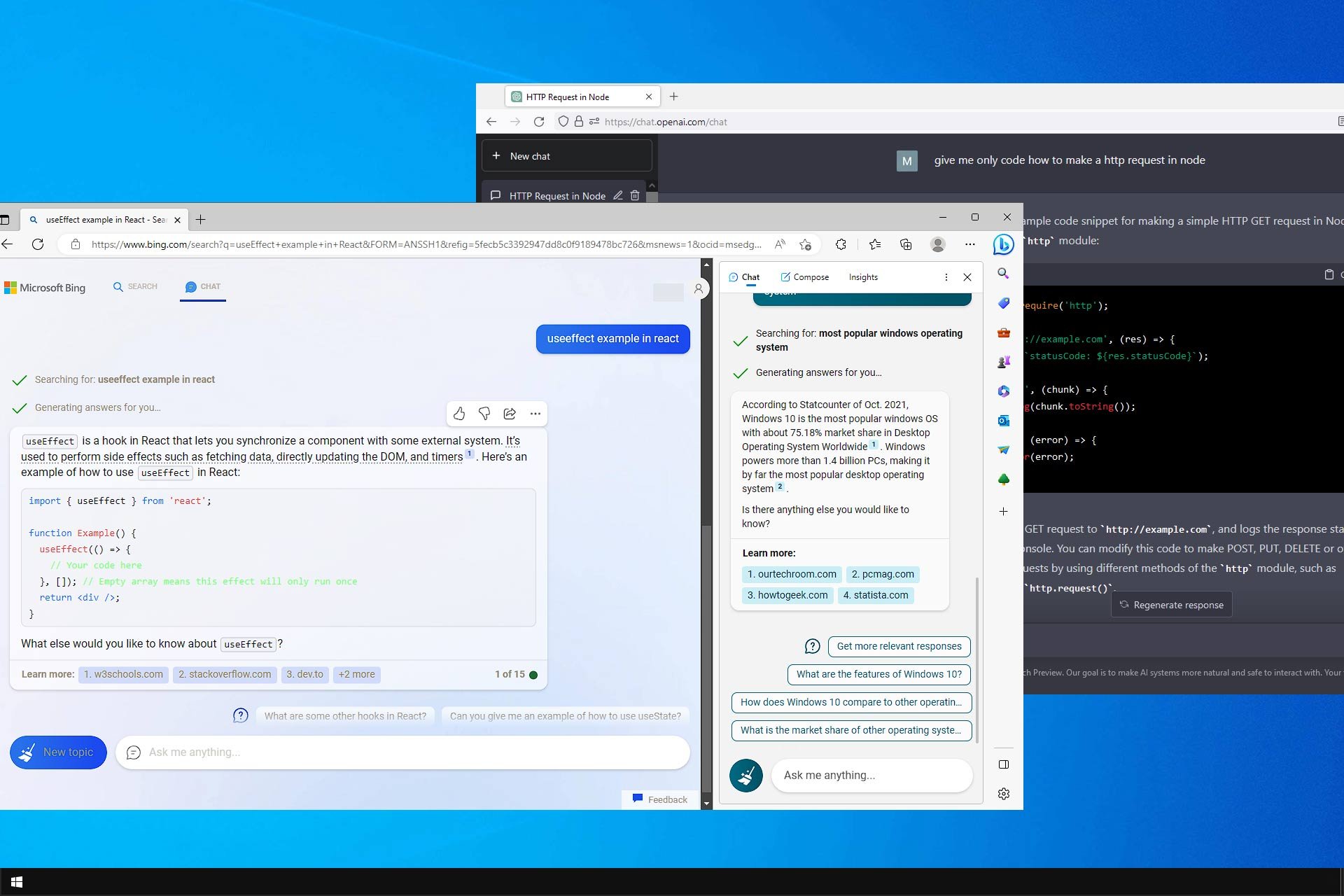1344x896 pixels.
Task: Open statista.com reference link
Action: click(x=876, y=595)
